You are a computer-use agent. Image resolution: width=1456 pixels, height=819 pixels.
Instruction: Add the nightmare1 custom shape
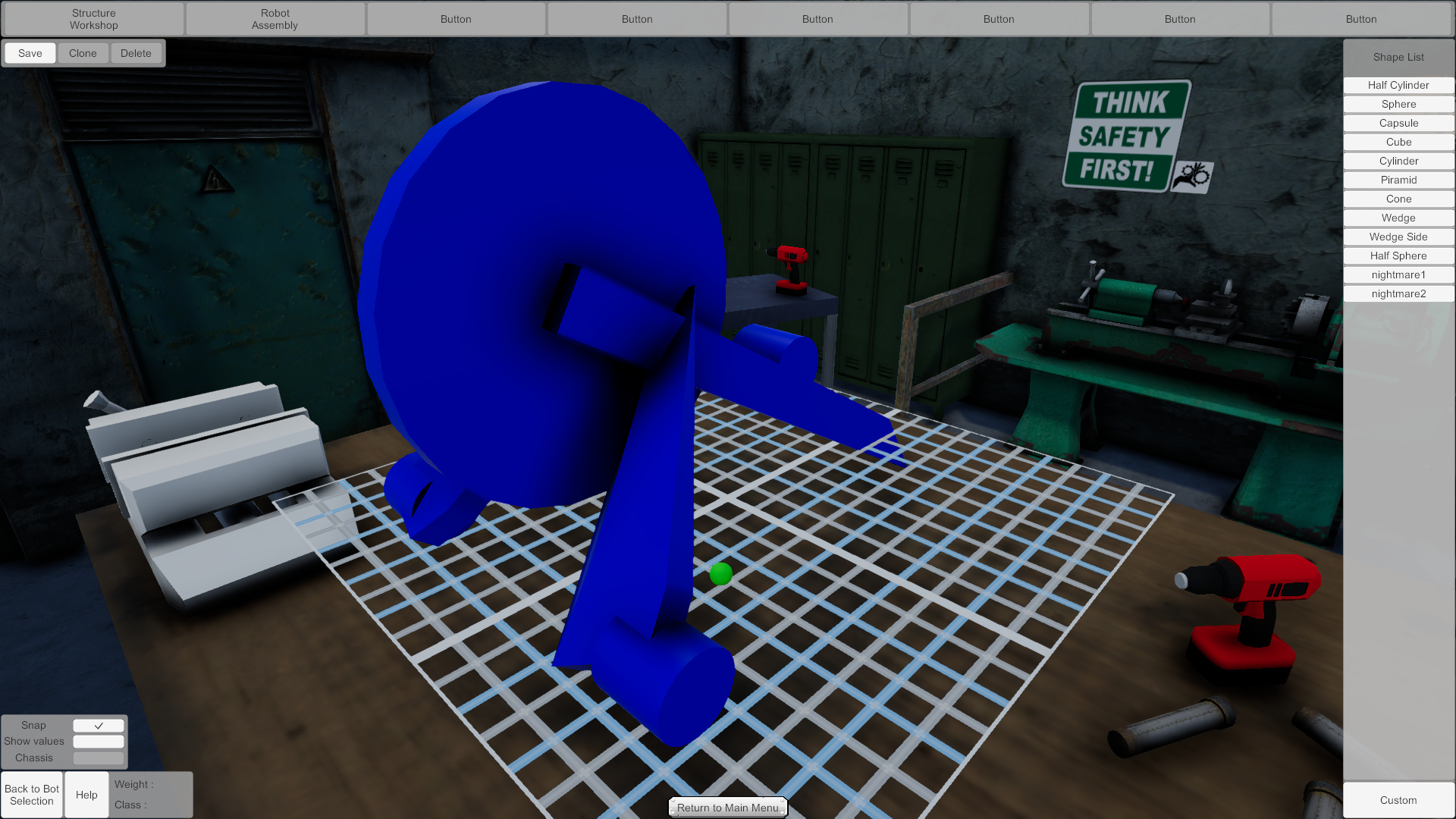click(1398, 275)
